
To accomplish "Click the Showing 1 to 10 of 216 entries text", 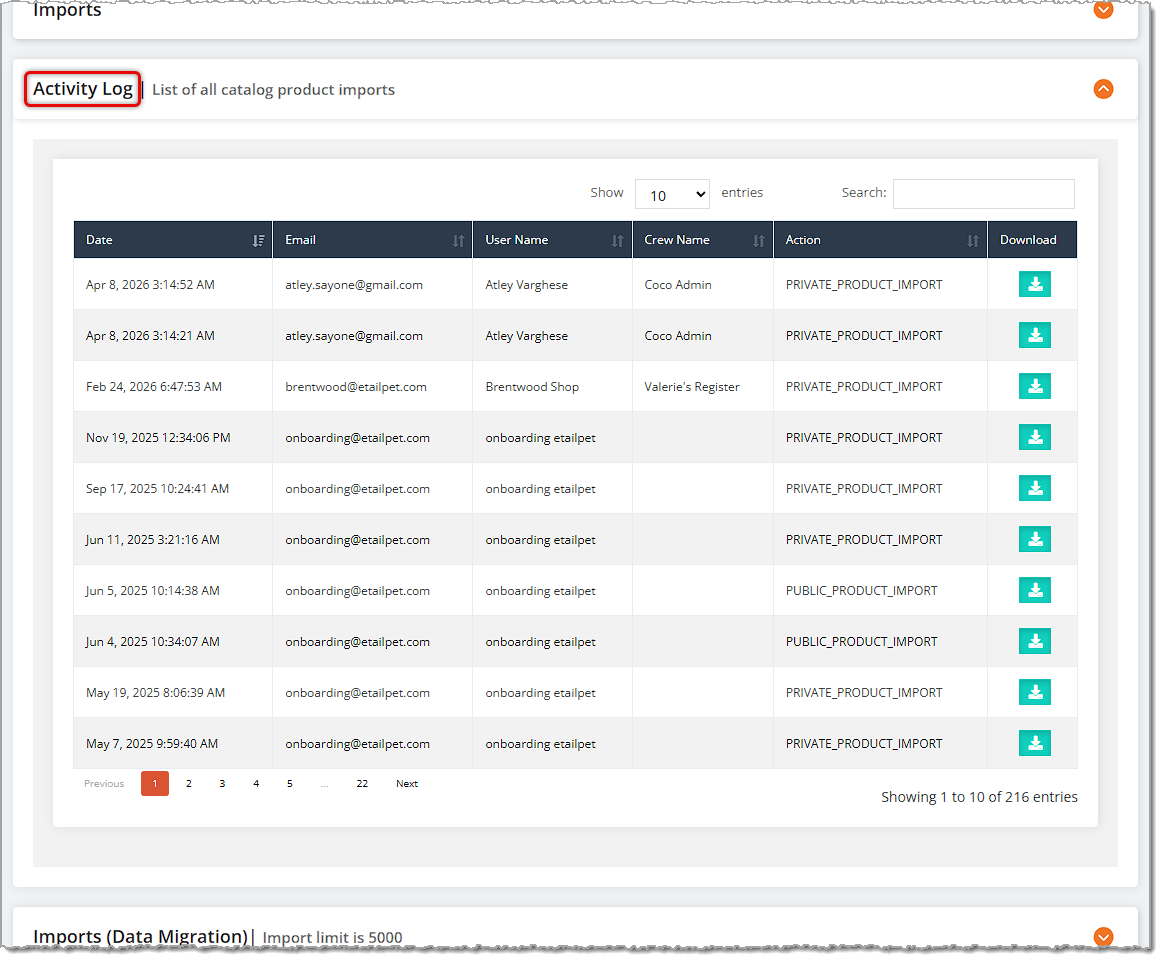I will coord(979,797).
